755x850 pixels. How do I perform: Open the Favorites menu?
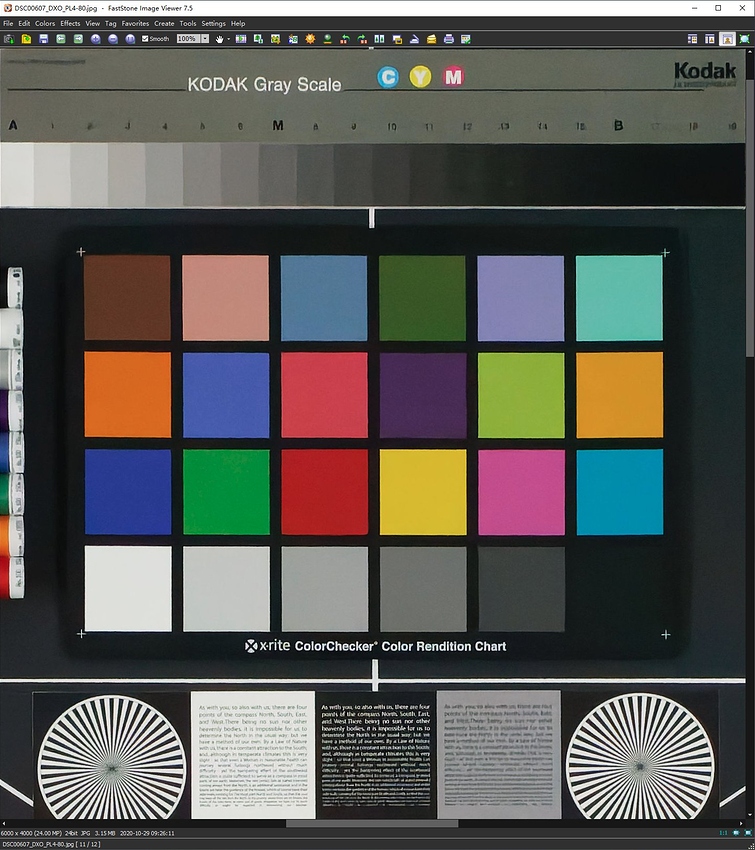point(135,23)
